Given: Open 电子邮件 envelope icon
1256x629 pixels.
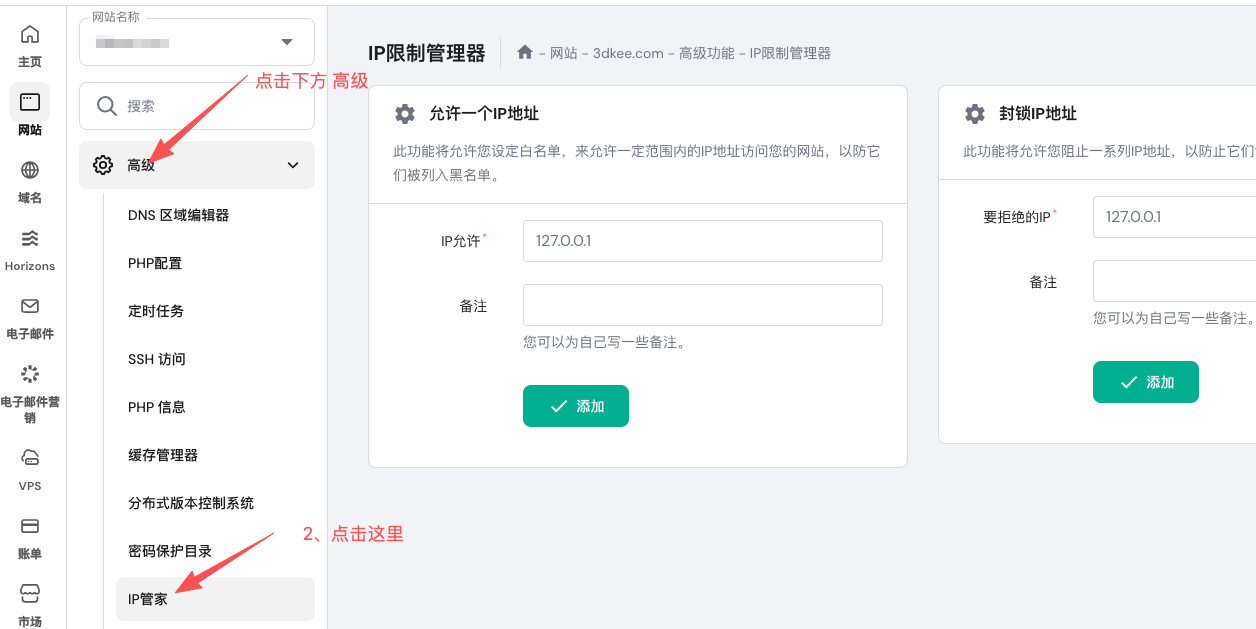Looking at the screenshot, I should pos(30,306).
